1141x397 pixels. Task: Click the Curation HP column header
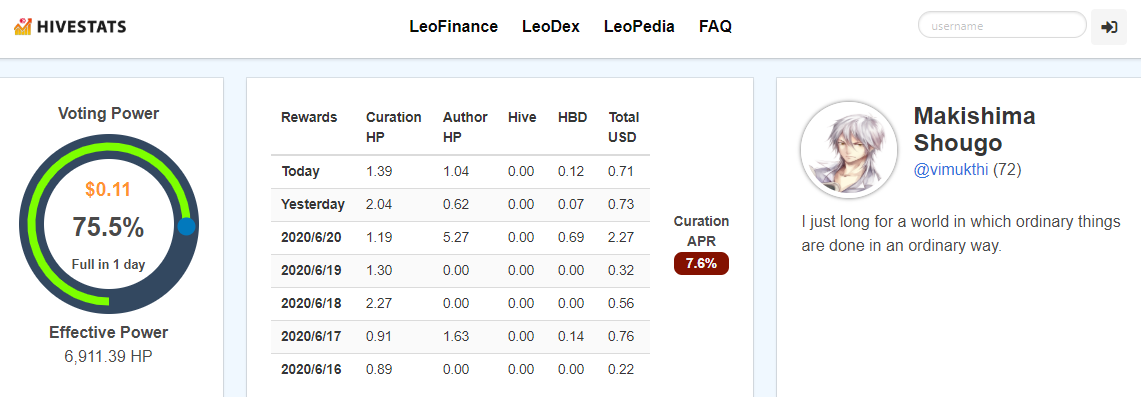click(394, 127)
